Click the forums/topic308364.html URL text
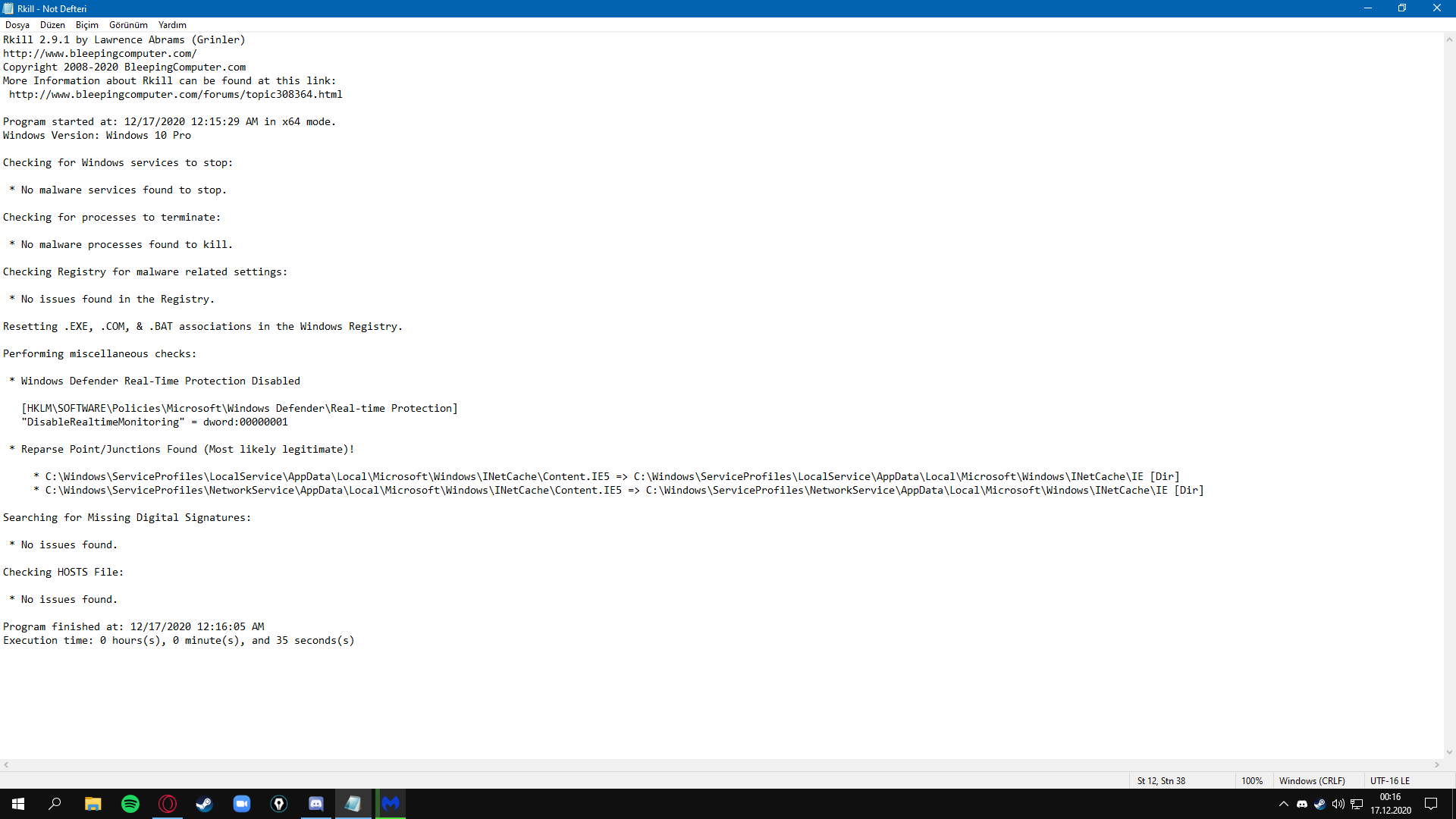Image resolution: width=1456 pixels, height=819 pixels. (176, 94)
